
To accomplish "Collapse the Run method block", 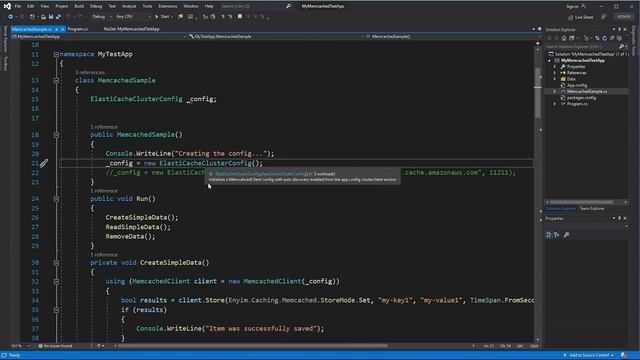I will tap(56, 199).
